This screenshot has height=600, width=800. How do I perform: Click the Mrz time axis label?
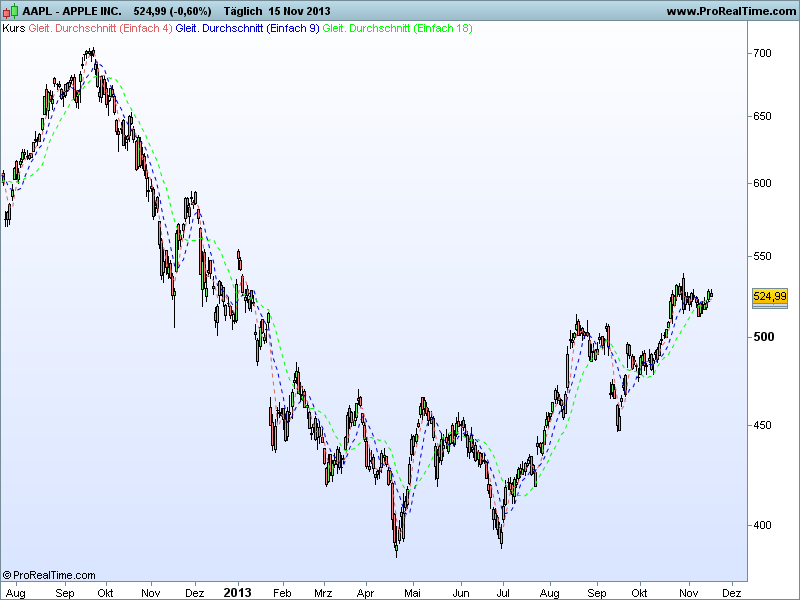[323, 593]
